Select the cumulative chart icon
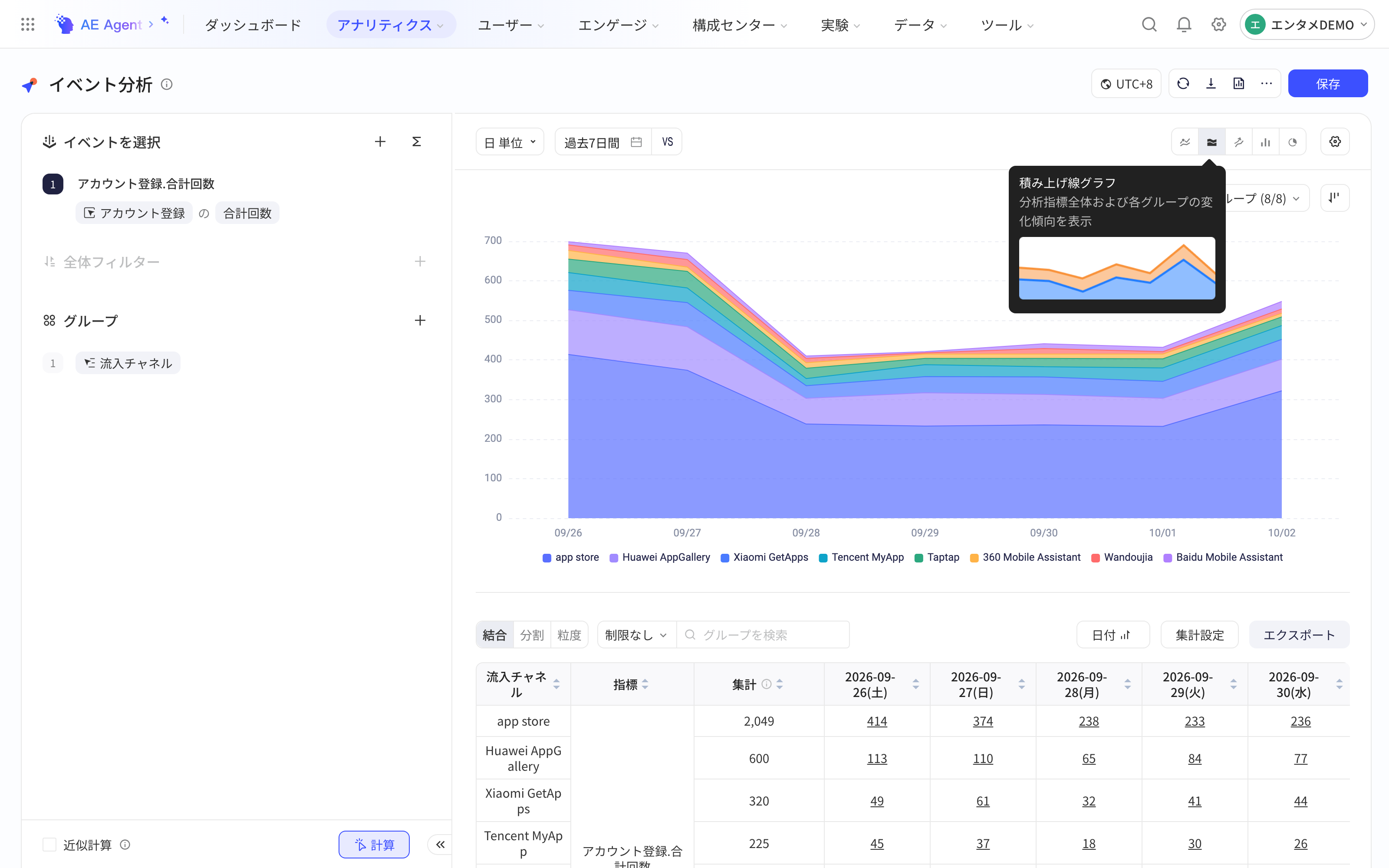Image resolution: width=1389 pixels, height=868 pixels. (1239, 142)
